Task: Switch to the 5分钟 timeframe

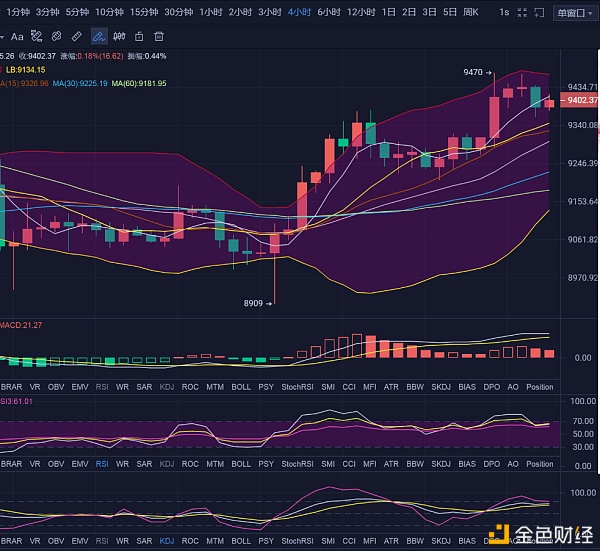Action: pyautogui.click(x=77, y=12)
